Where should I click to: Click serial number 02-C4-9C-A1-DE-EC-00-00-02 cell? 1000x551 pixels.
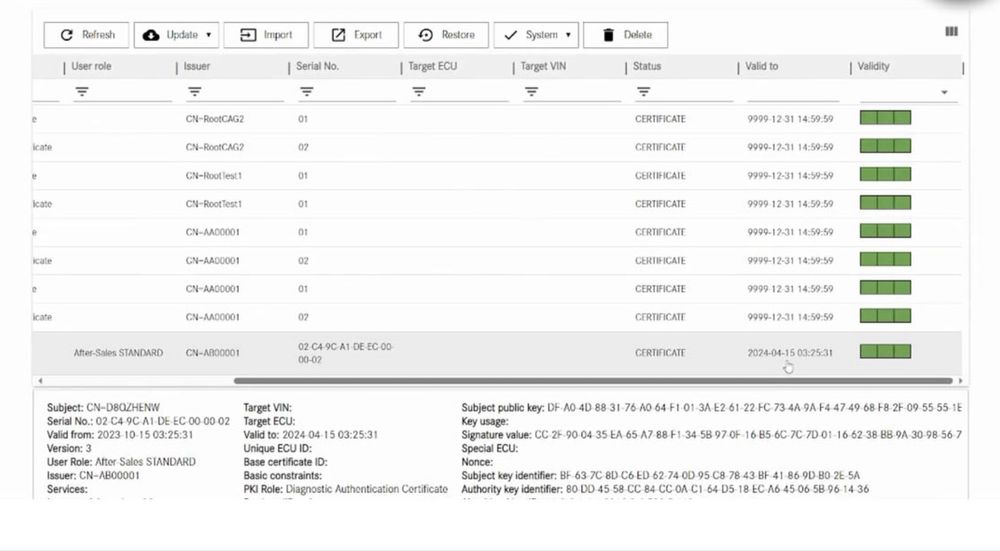(x=346, y=353)
